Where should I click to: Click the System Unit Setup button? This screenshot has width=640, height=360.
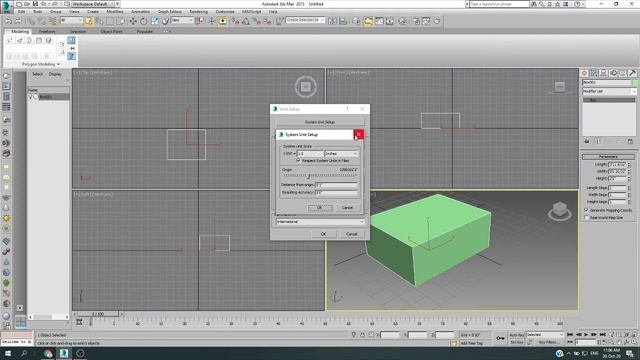pyautogui.click(x=320, y=122)
